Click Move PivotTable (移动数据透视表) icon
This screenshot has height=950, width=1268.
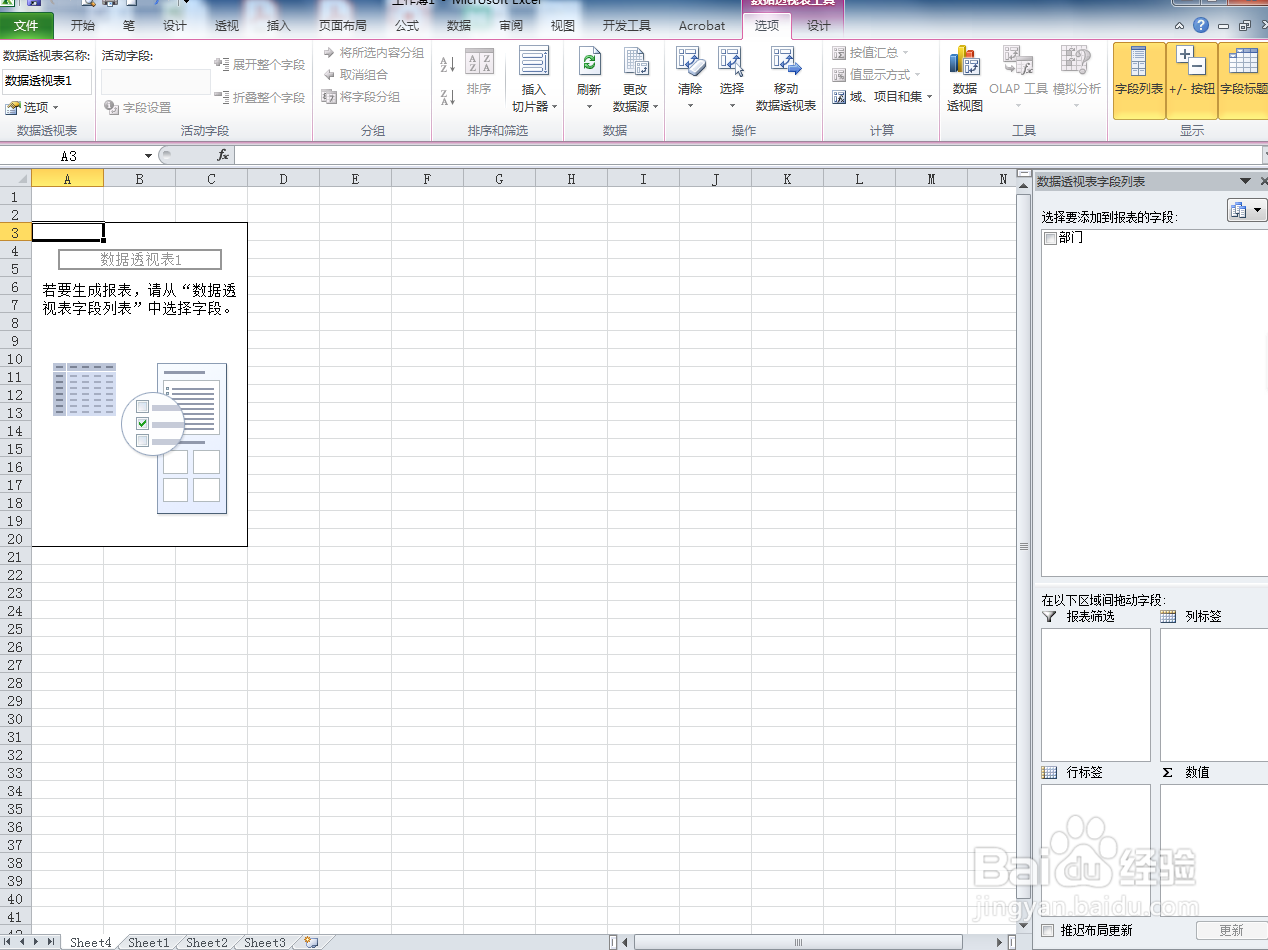[786, 63]
